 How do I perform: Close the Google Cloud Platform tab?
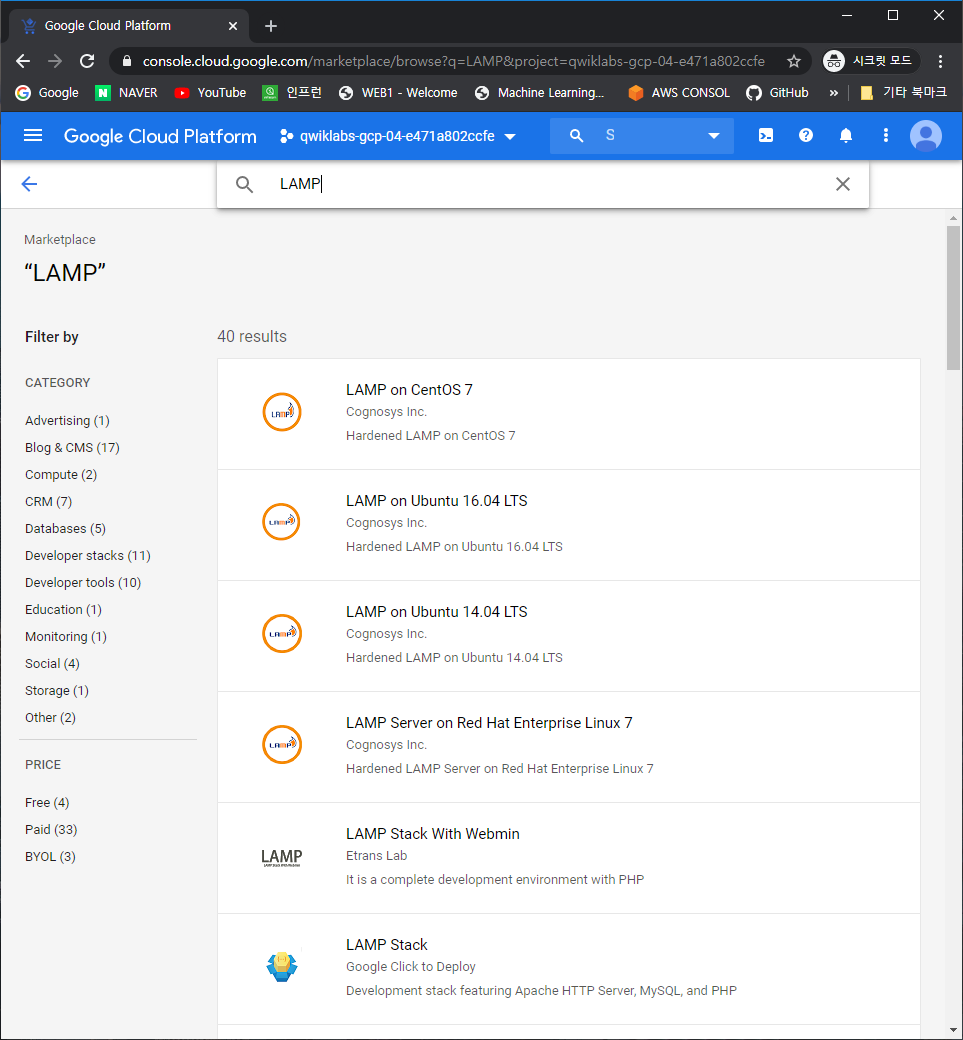[233, 26]
